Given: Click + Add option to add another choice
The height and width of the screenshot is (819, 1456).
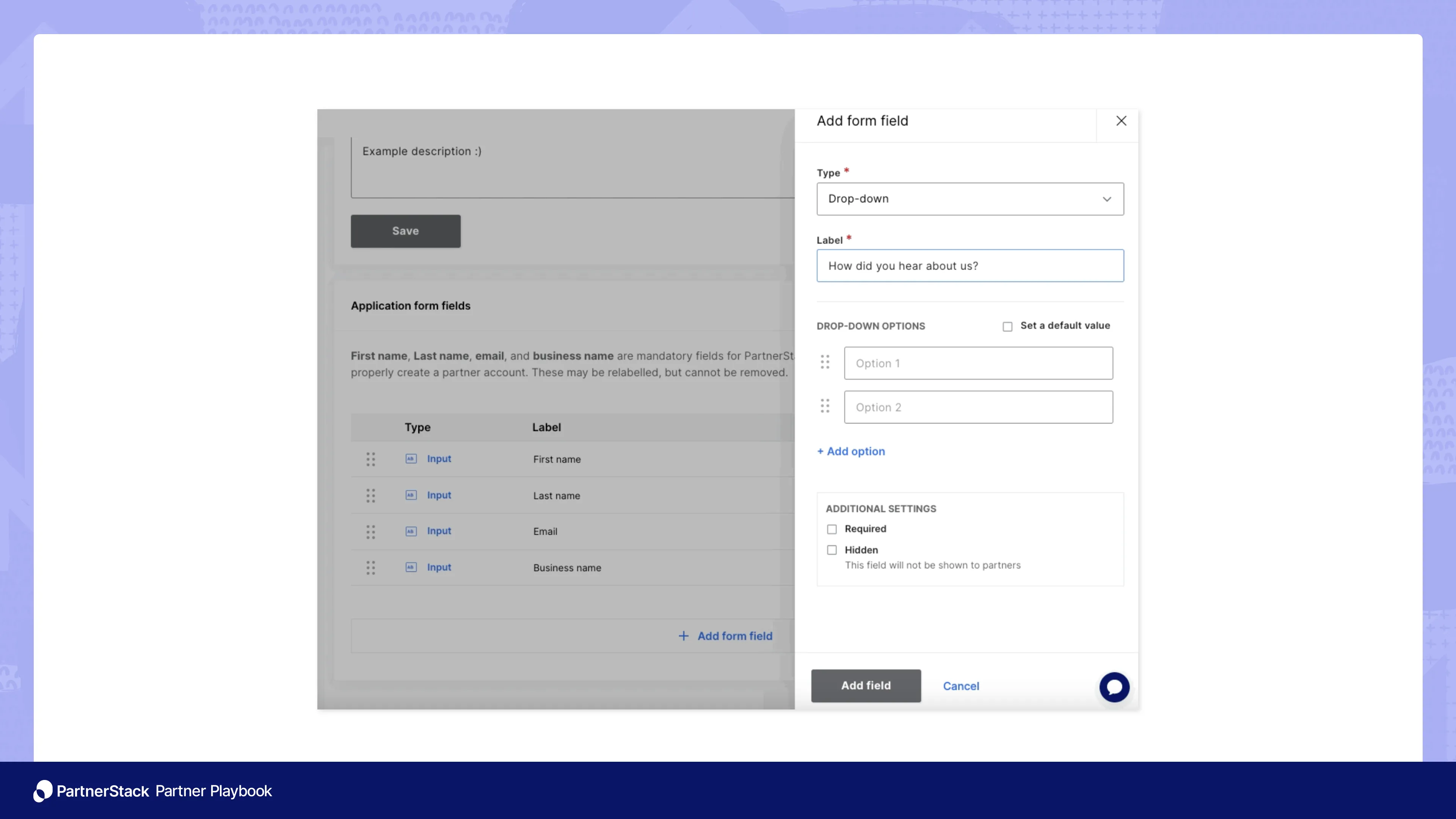Looking at the screenshot, I should pyautogui.click(x=850, y=451).
